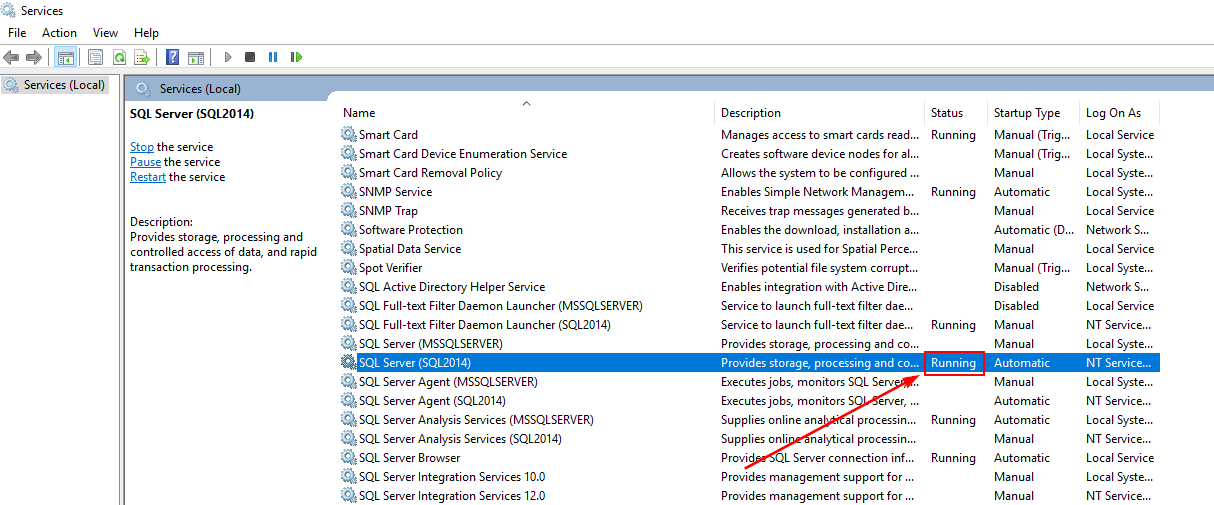Open Help via blue question icon

[173, 57]
